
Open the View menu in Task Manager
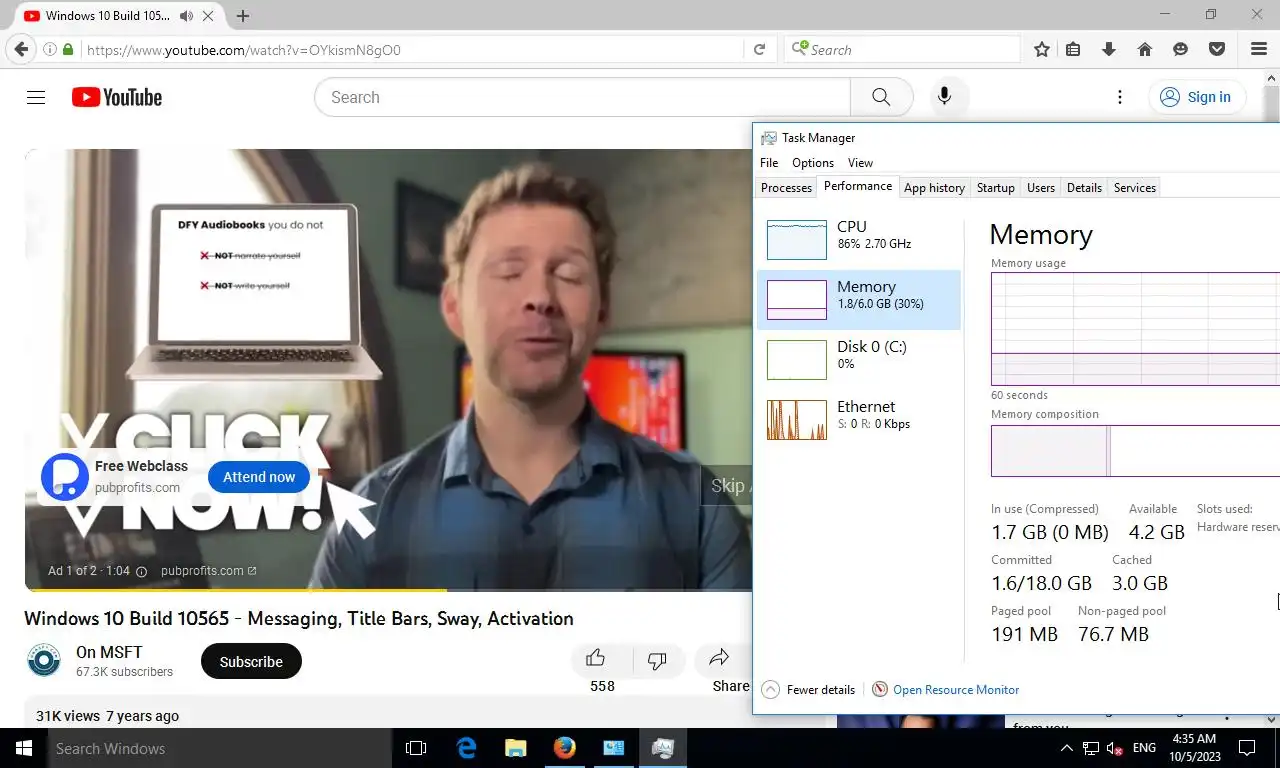pyautogui.click(x=860, y=163)
